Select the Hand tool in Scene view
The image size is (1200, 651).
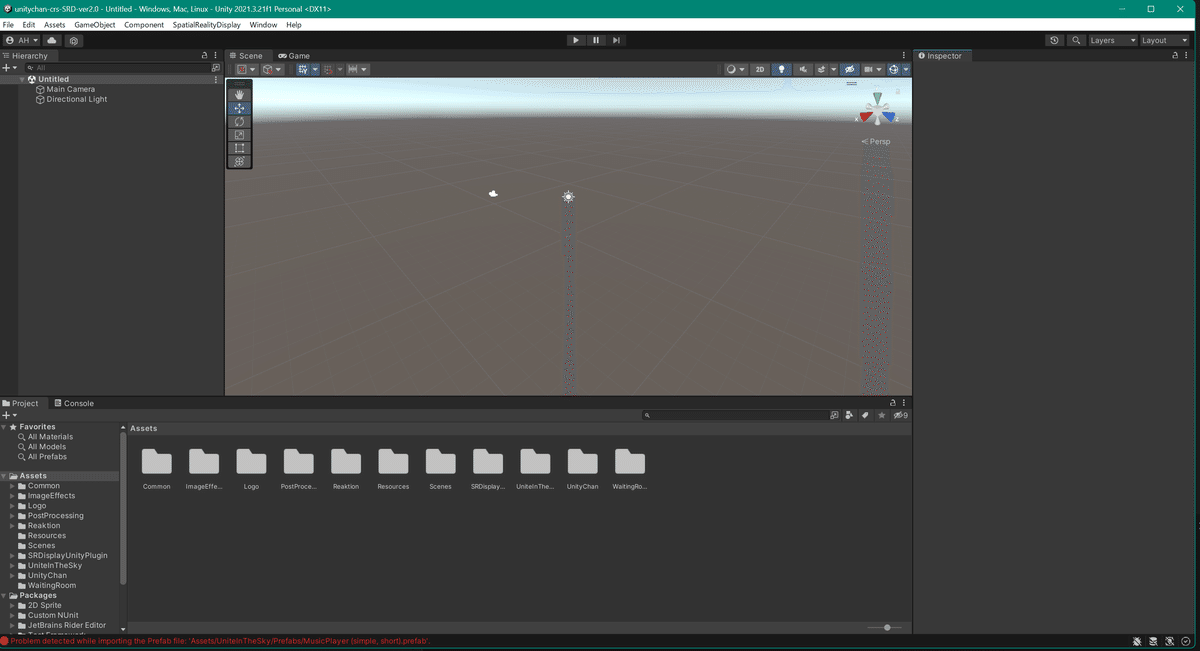(x=239, y=94)
